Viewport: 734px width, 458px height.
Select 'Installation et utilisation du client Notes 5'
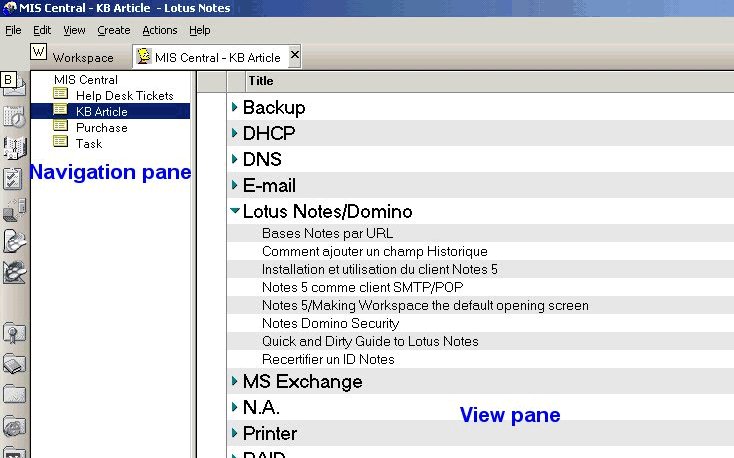(380, 269)
